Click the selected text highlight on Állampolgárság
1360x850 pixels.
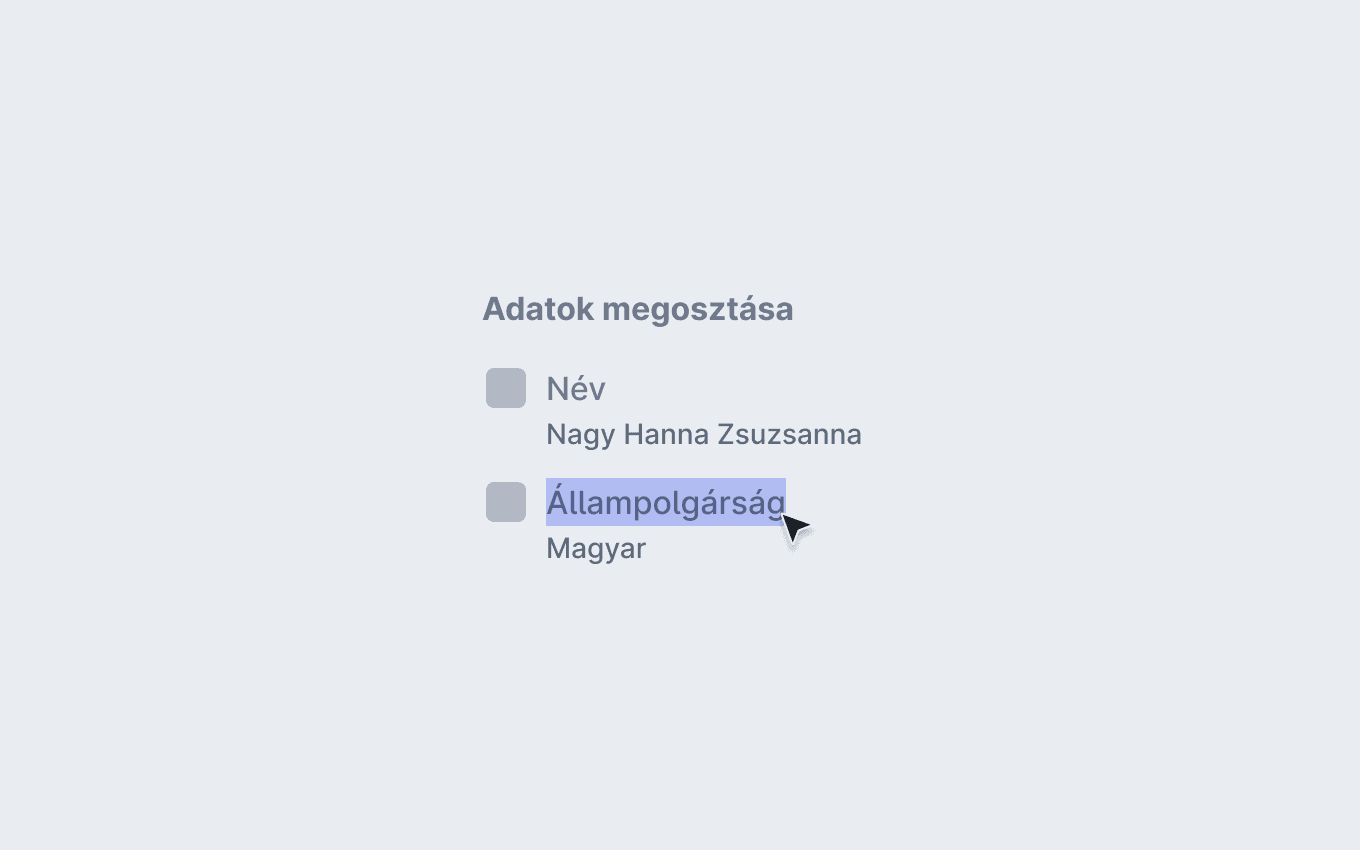[x=666, y=502]
